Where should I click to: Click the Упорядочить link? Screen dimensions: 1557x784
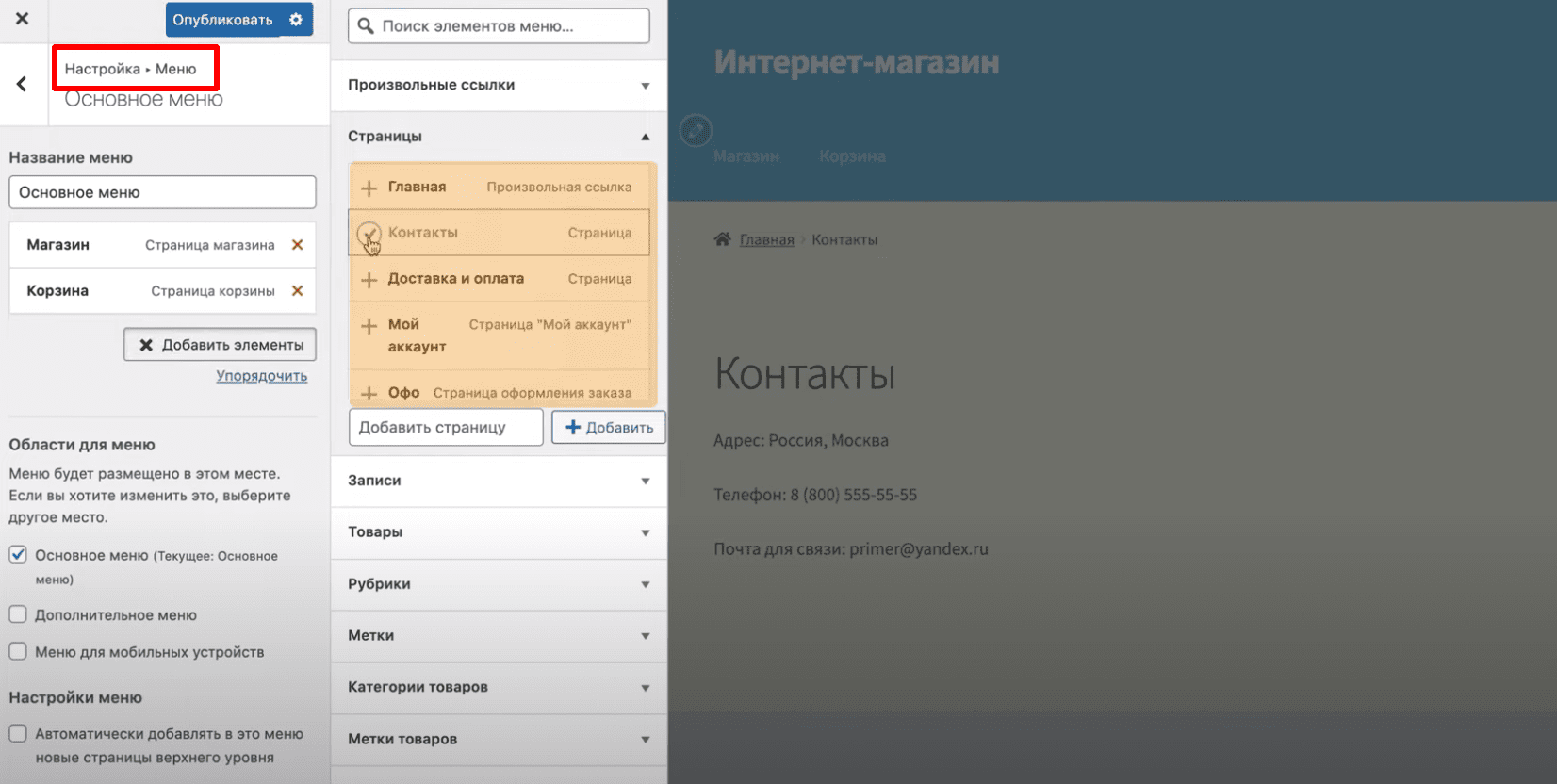[262, 376]
